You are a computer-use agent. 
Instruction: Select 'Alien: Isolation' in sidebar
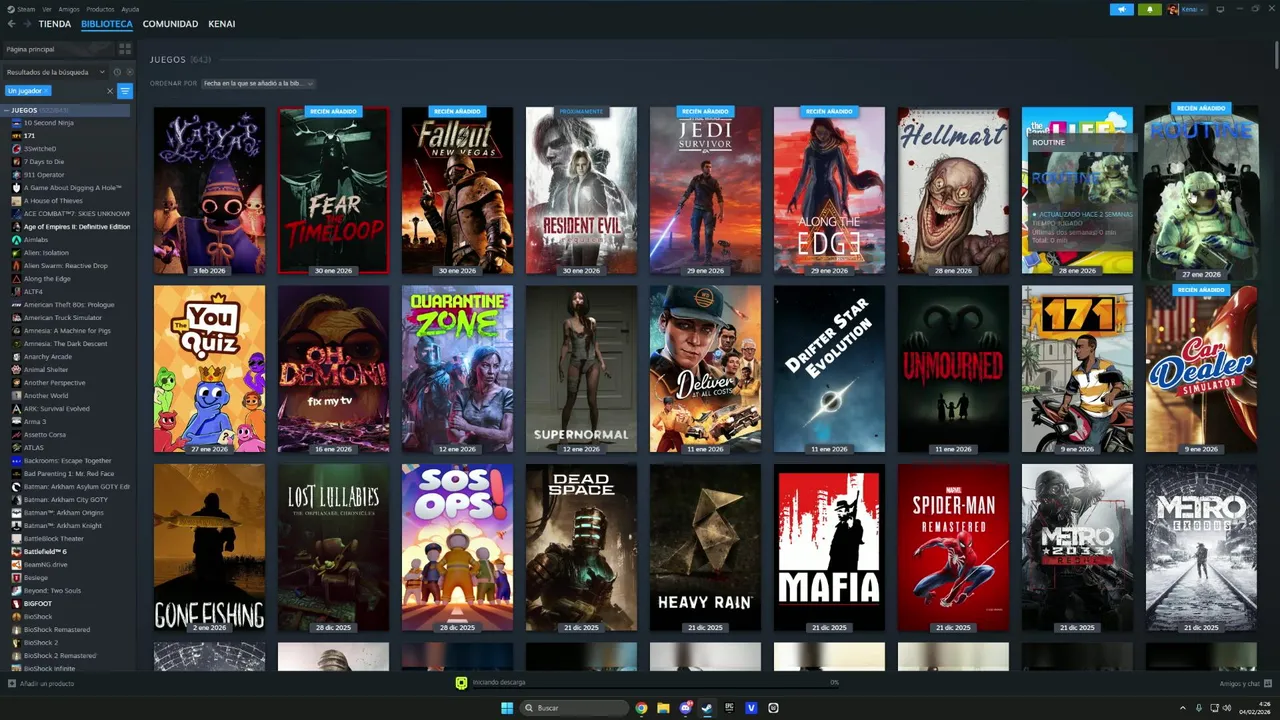[47, 253]
